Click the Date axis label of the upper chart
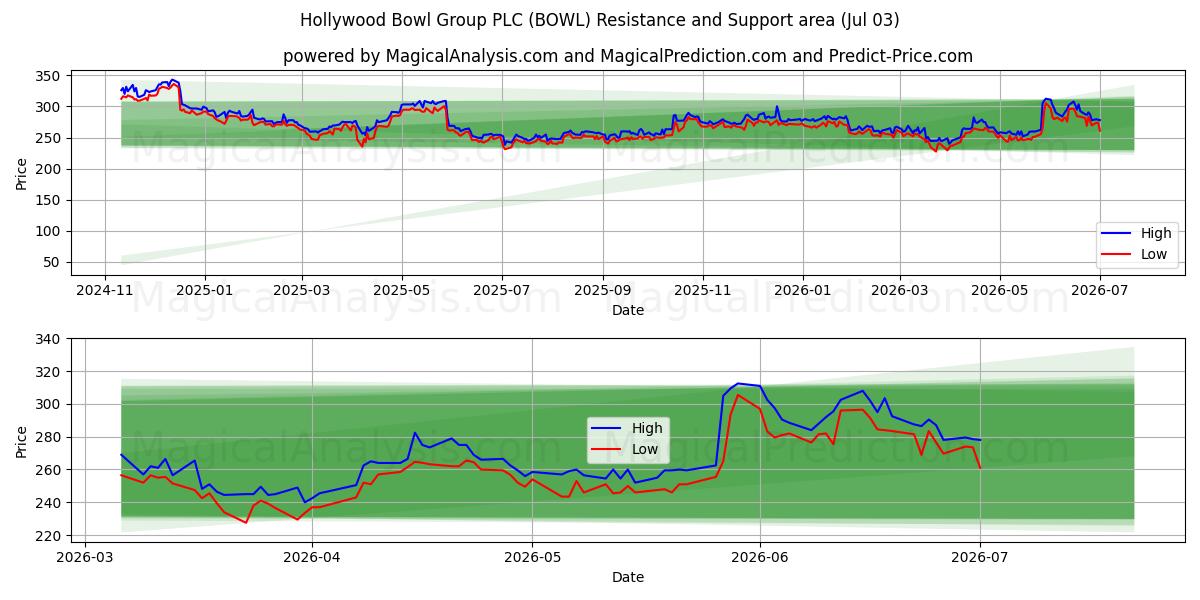 [628, 311]
